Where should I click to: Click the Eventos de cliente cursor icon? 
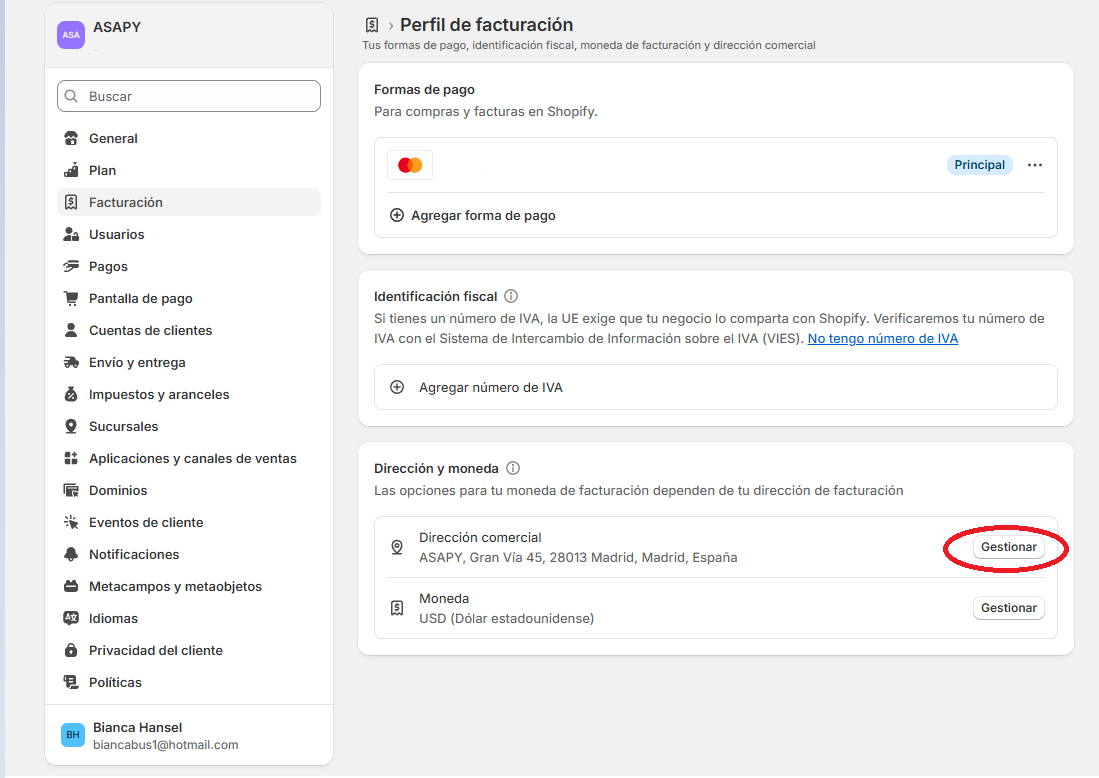tap(71, 522)
